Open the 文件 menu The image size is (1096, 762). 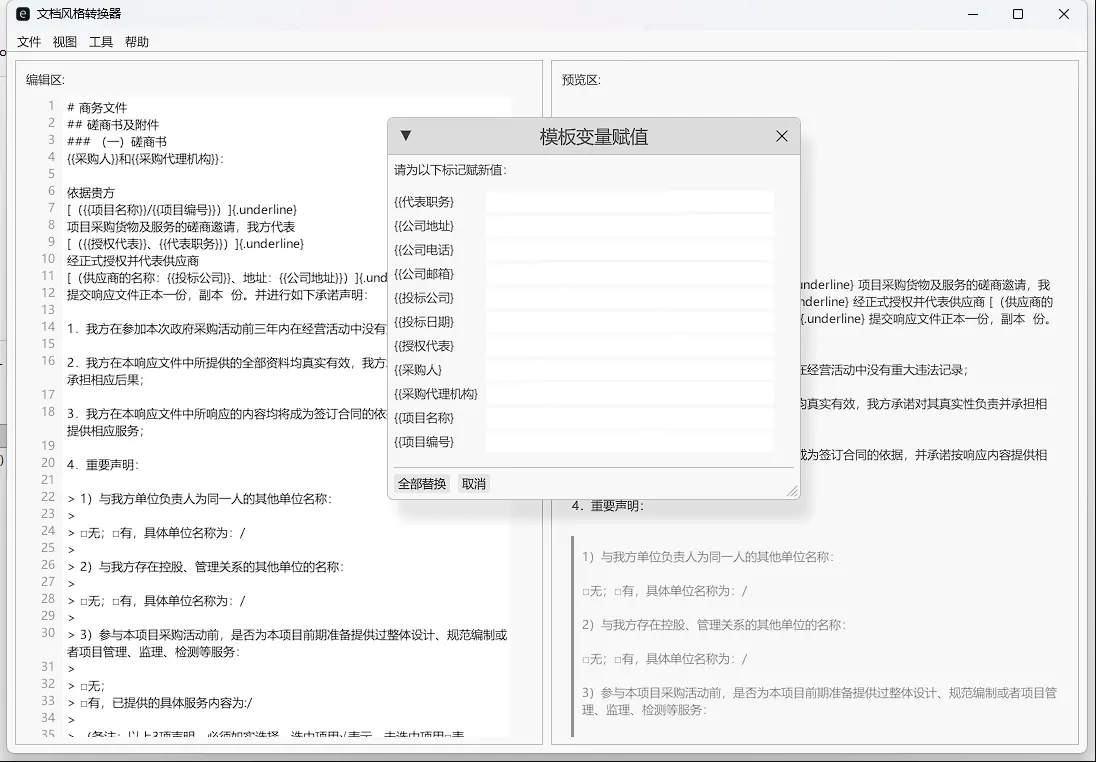pyautogui.click(x=29, y=42)
